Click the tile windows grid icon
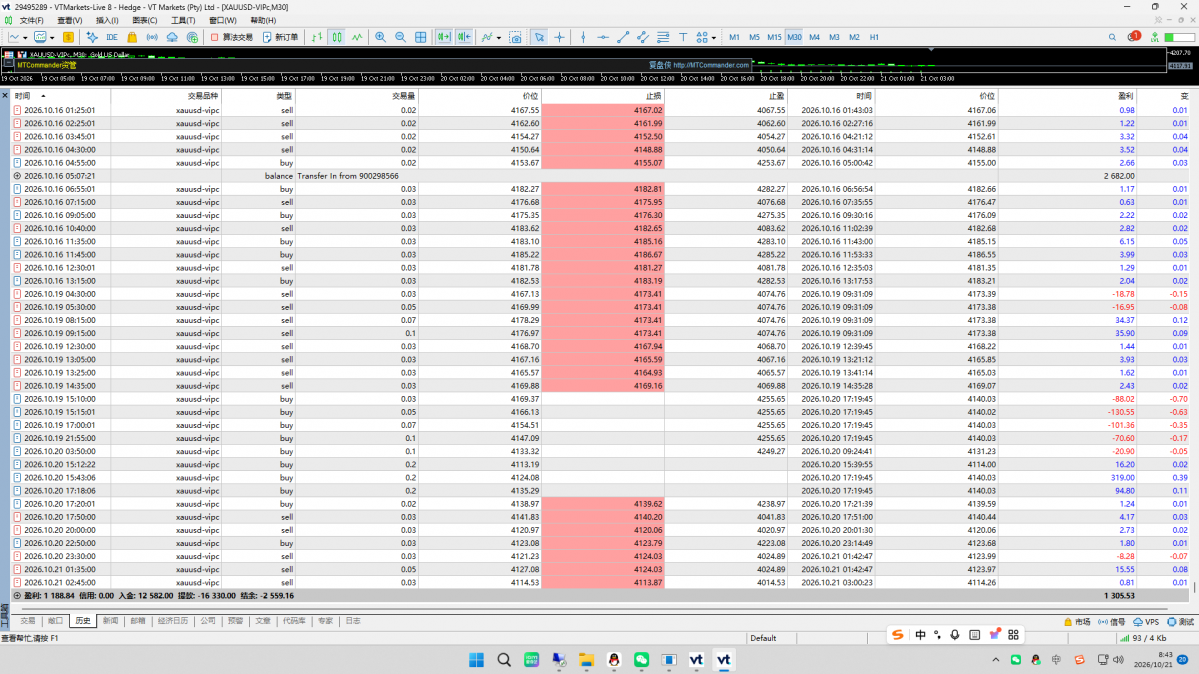Screen dimensions: 1199x674 coord(421,37)
